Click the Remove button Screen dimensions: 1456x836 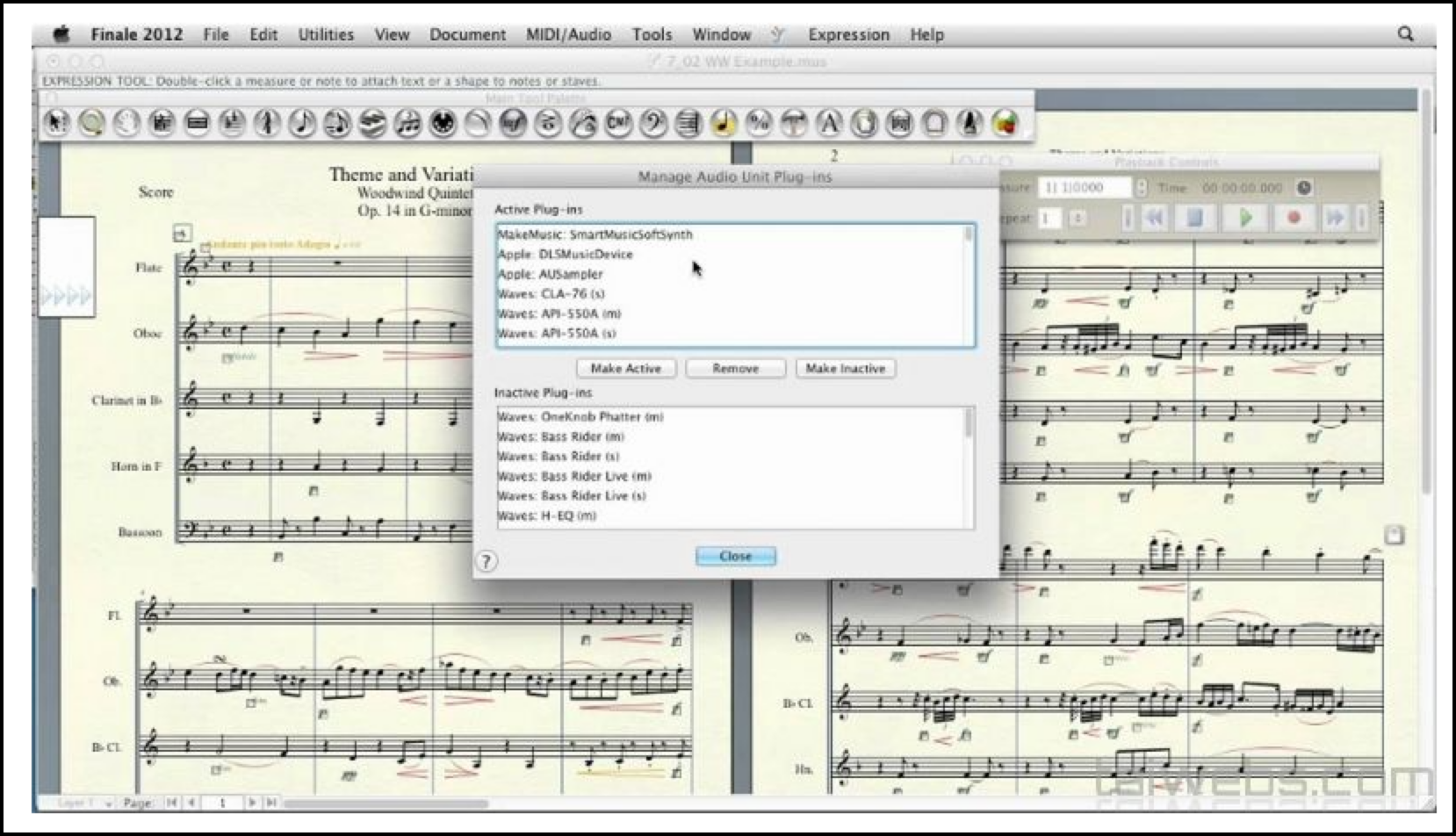[x=736, y=369]
